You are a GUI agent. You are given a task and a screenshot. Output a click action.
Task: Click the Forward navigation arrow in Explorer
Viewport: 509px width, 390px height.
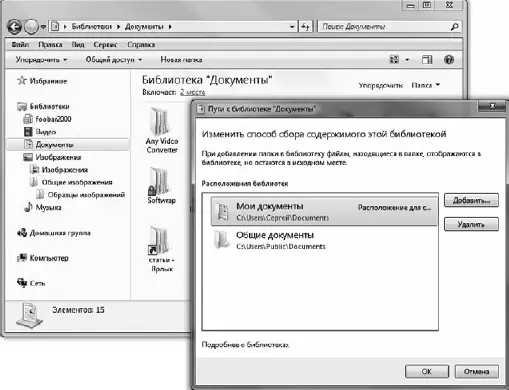point(31,27)
